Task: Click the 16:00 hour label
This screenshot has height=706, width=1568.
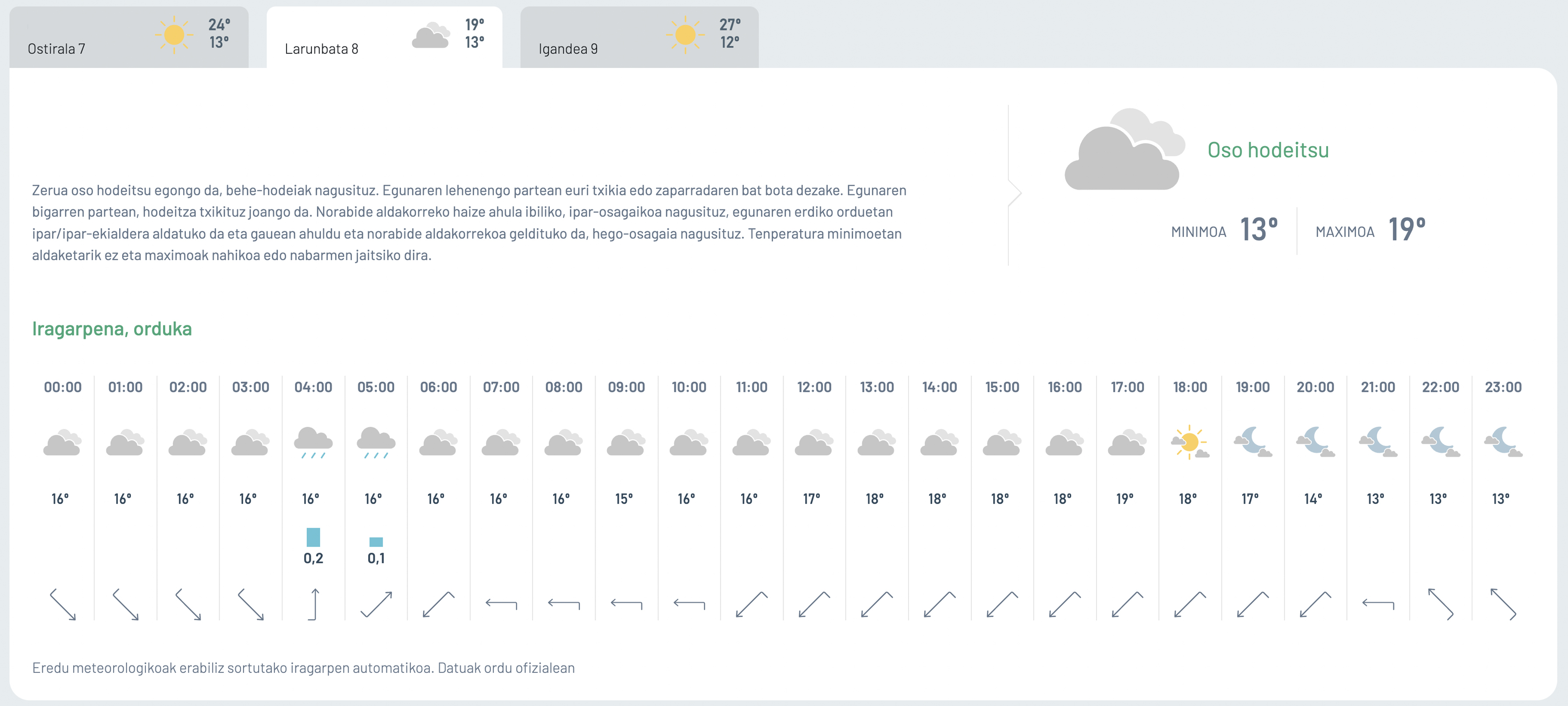Action: pos(1064,387)
